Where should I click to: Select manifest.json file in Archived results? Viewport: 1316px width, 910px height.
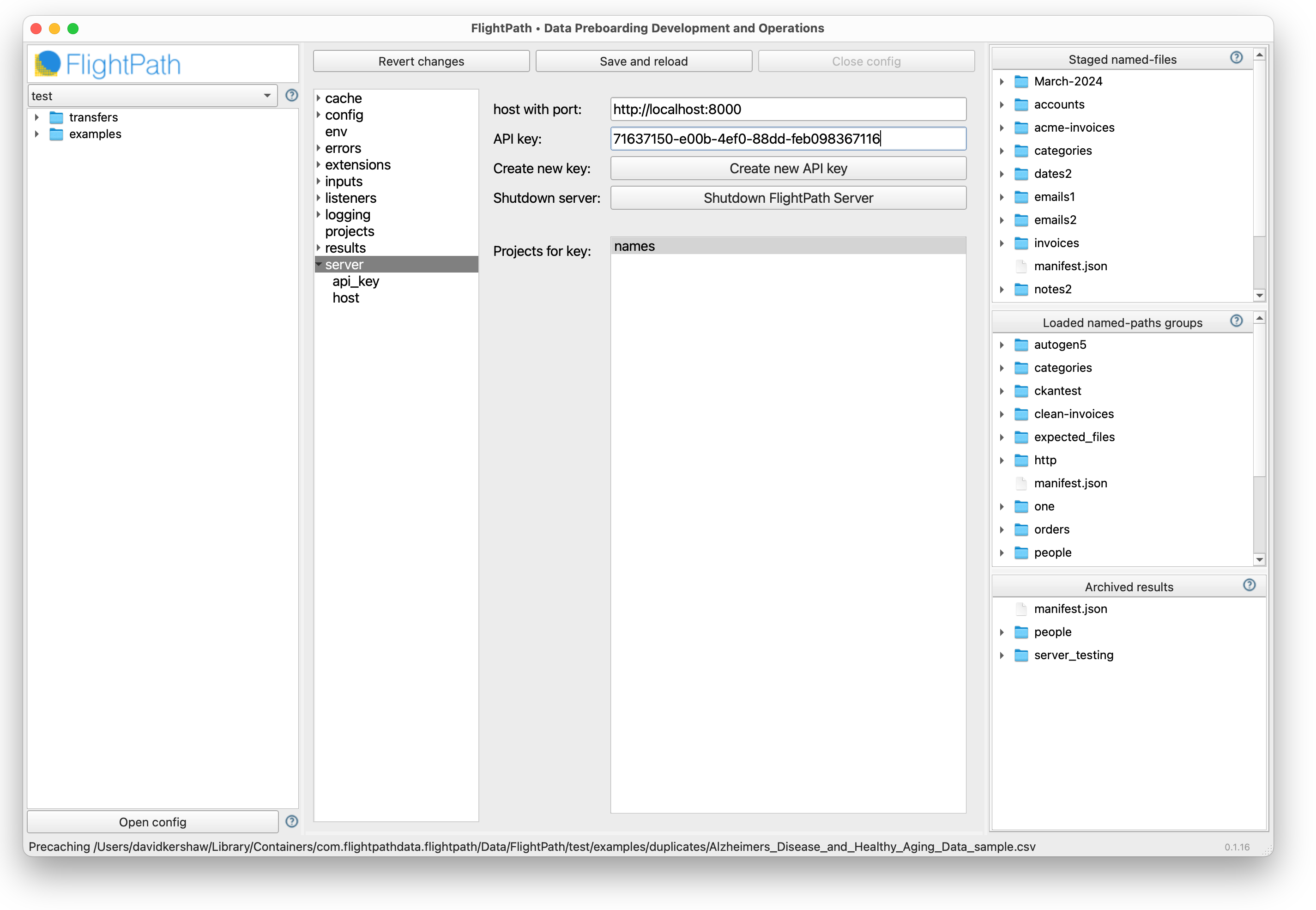click(1070, 608)
